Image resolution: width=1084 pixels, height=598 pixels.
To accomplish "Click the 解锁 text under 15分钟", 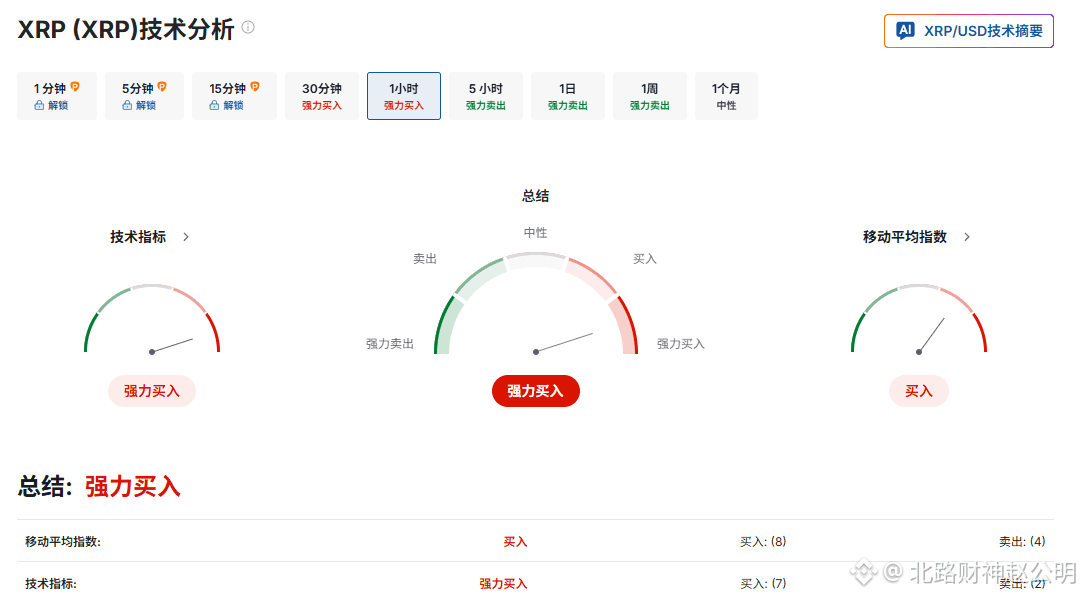I will [x=233, y=106].
